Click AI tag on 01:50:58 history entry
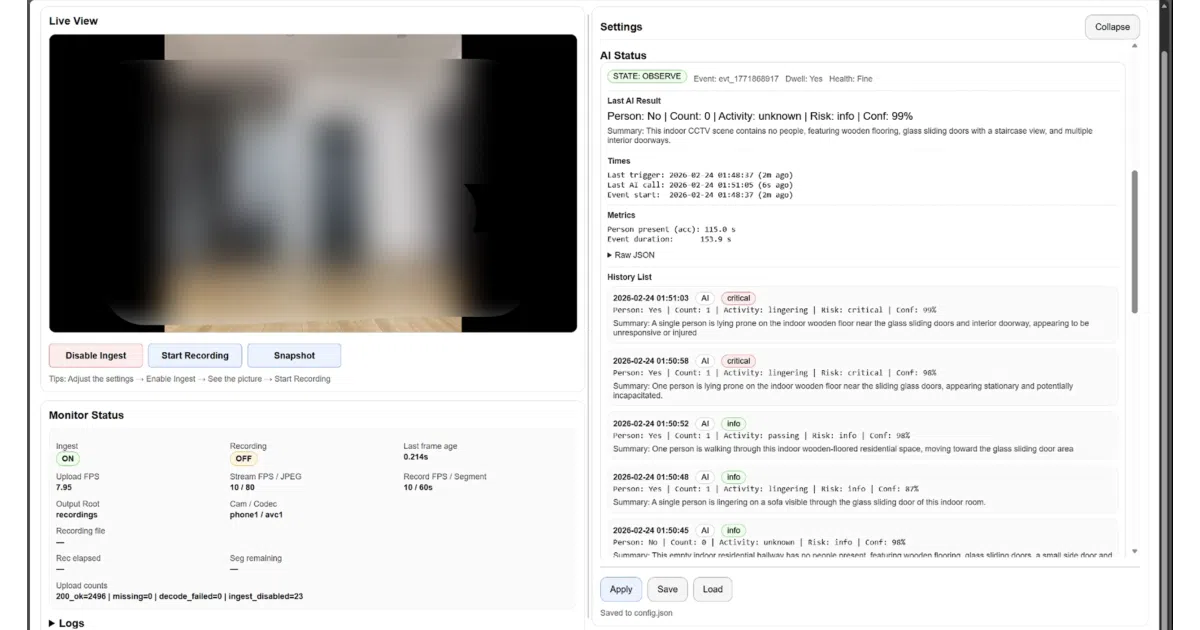 [x=705, y=361]
